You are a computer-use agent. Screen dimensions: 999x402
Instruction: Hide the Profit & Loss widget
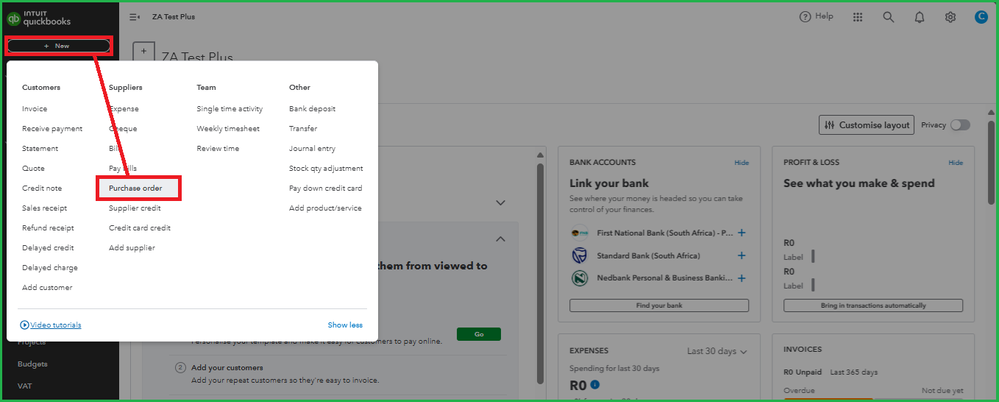pos(956,162)
